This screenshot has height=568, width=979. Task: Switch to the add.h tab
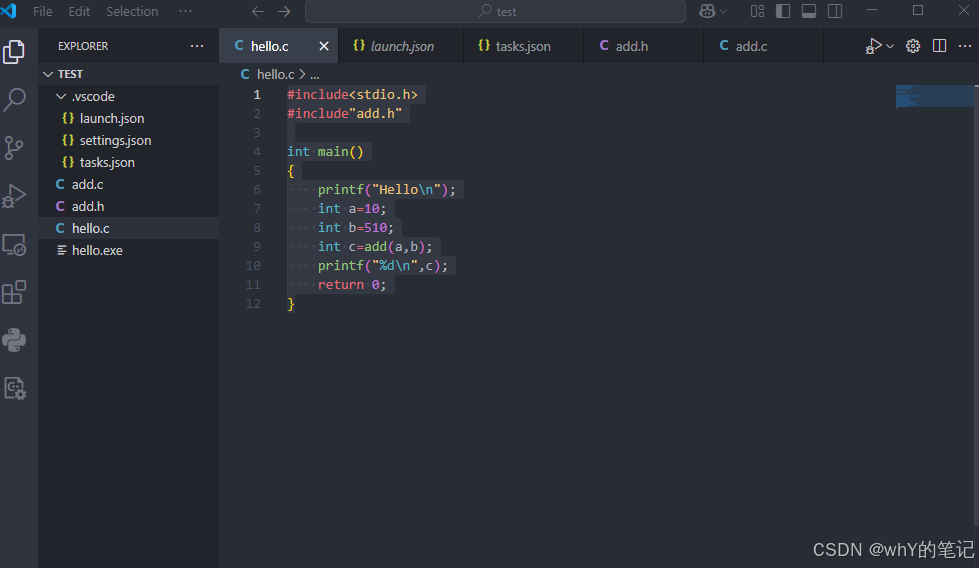(x=643, y=46)
